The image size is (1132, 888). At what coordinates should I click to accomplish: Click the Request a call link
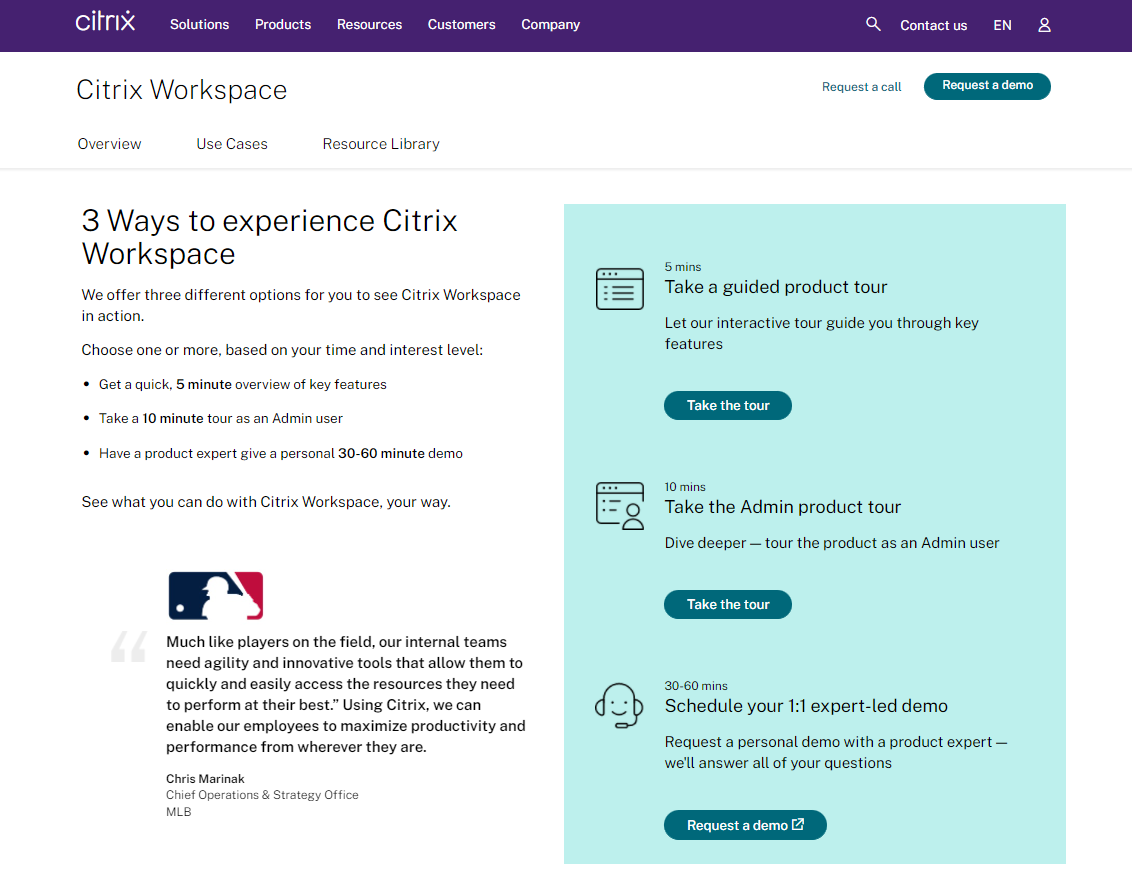861,87
